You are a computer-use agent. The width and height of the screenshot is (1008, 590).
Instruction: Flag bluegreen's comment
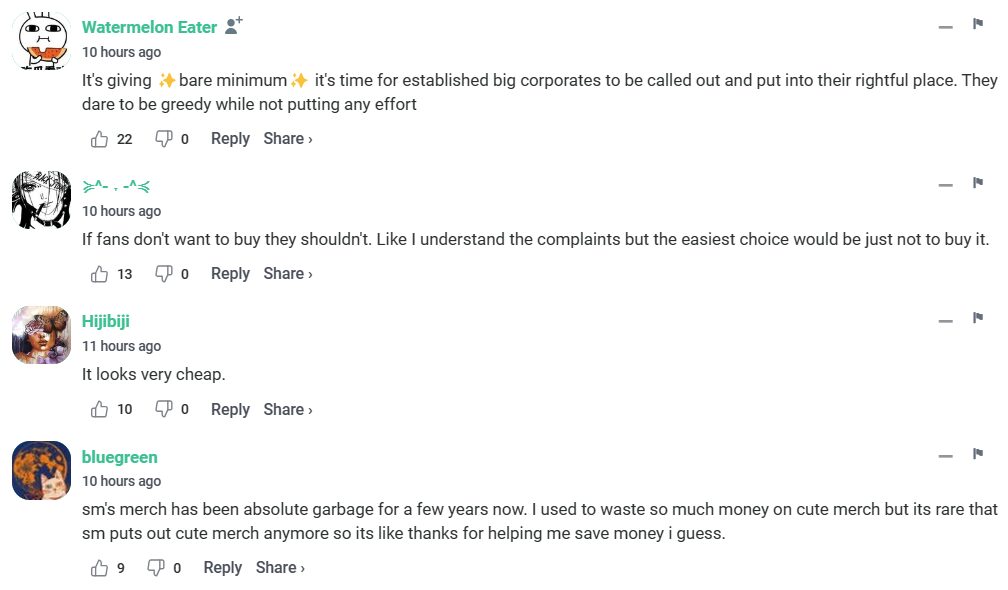[x=978, y=454]
